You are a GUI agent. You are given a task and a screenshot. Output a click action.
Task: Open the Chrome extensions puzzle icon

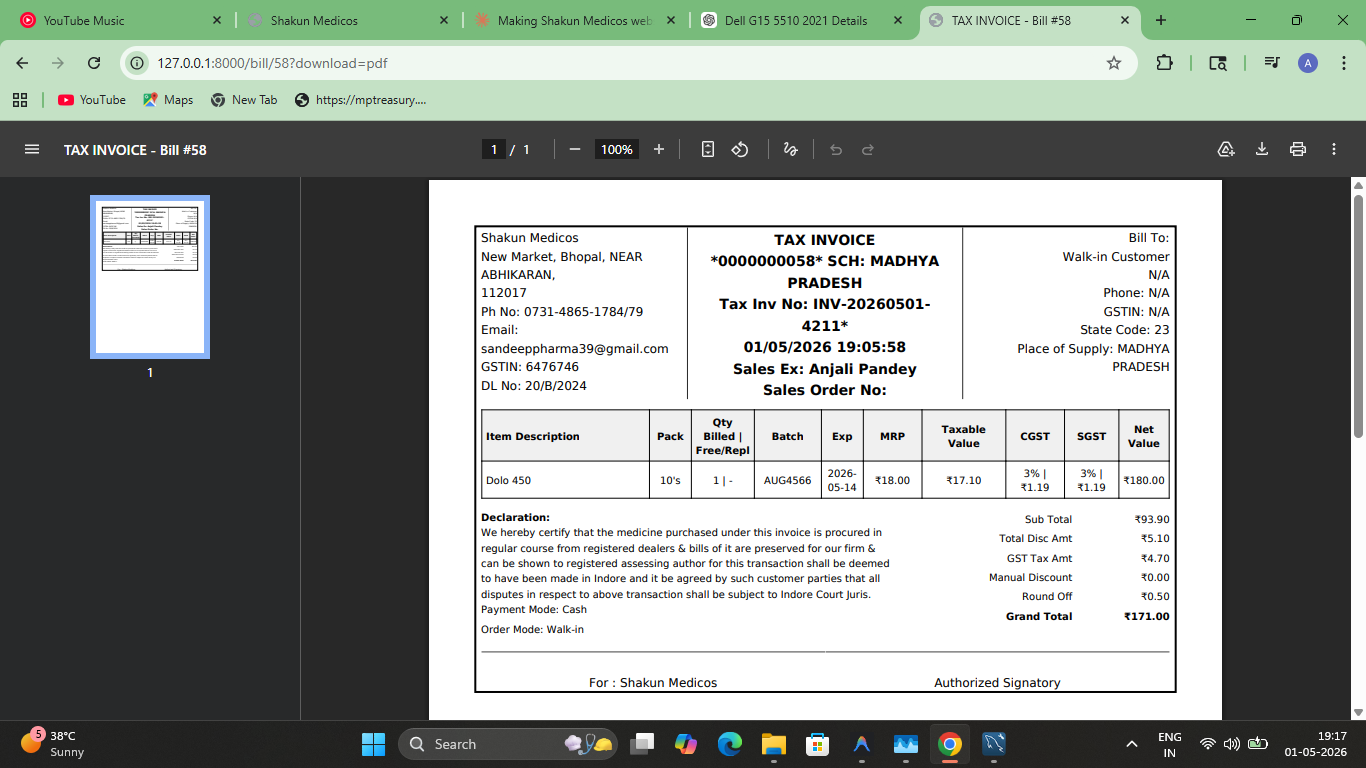click(1164, 63)
